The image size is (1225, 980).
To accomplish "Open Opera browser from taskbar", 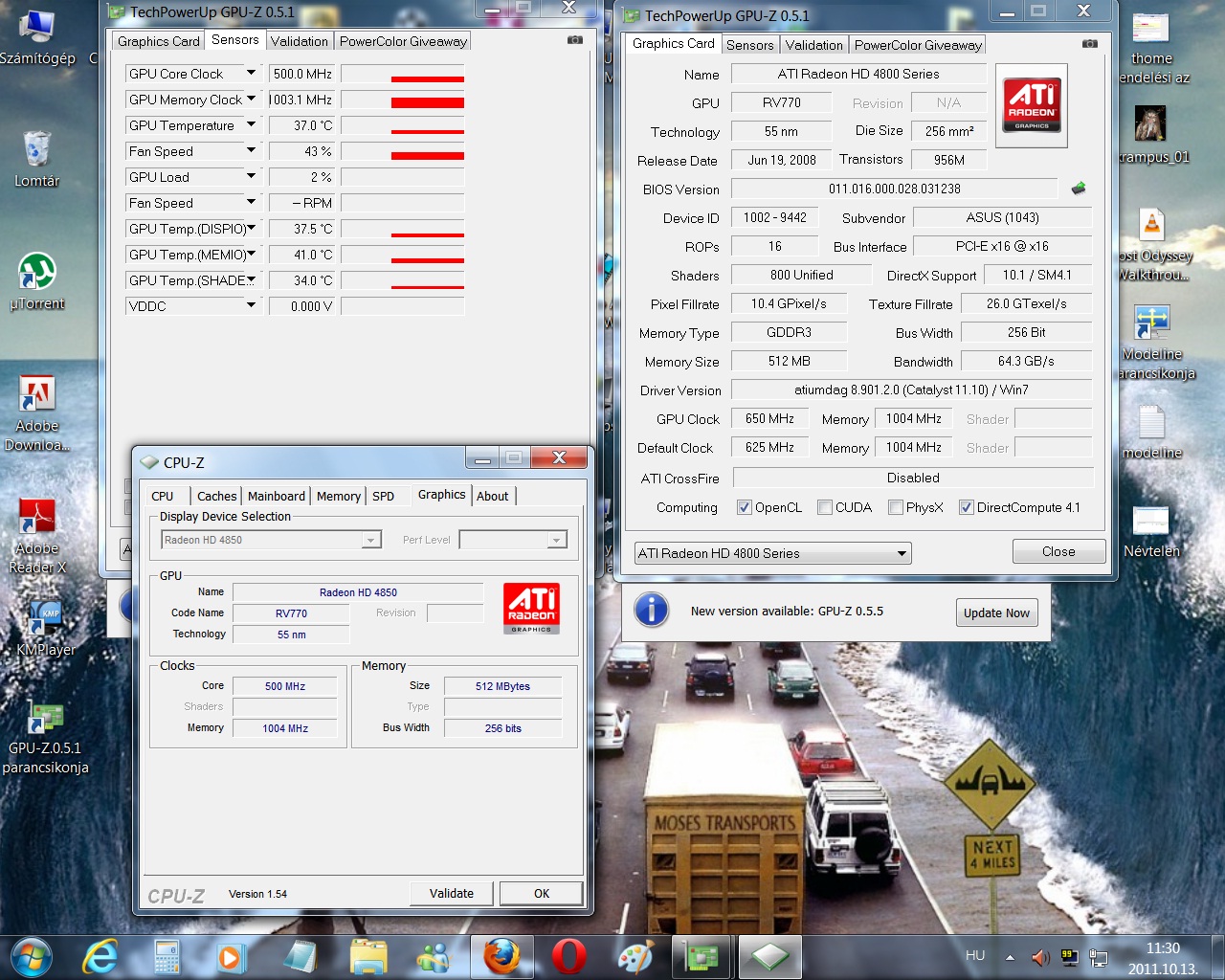I will [x=568, y=956].
